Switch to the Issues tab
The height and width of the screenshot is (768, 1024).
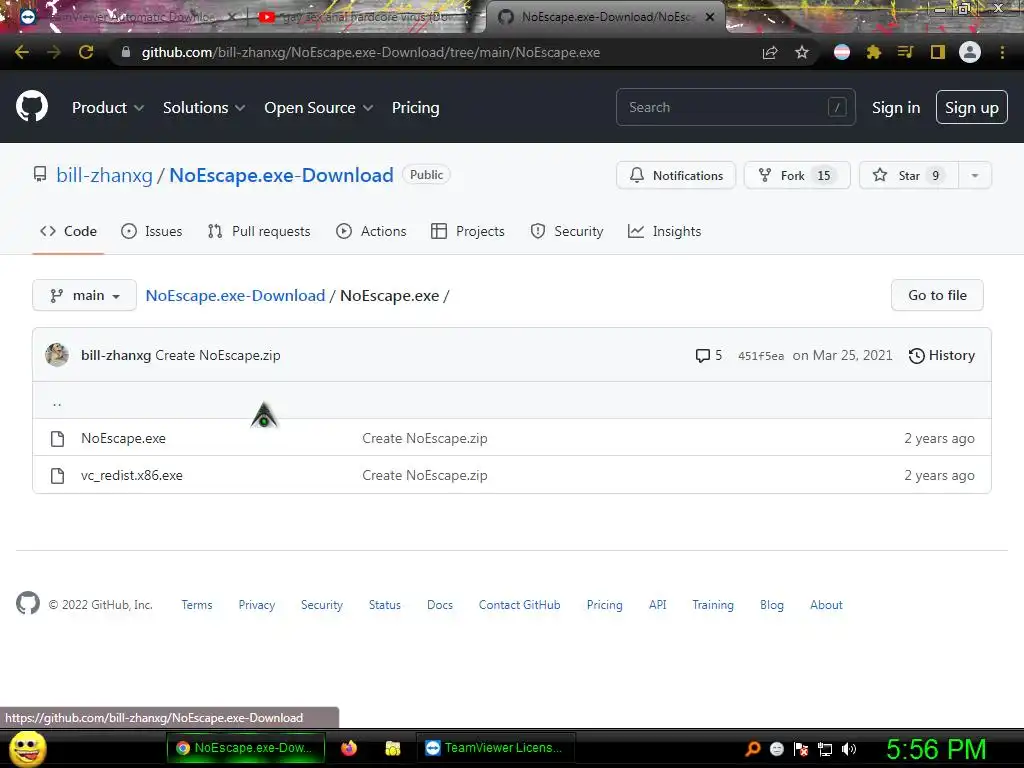pos(152,231)
